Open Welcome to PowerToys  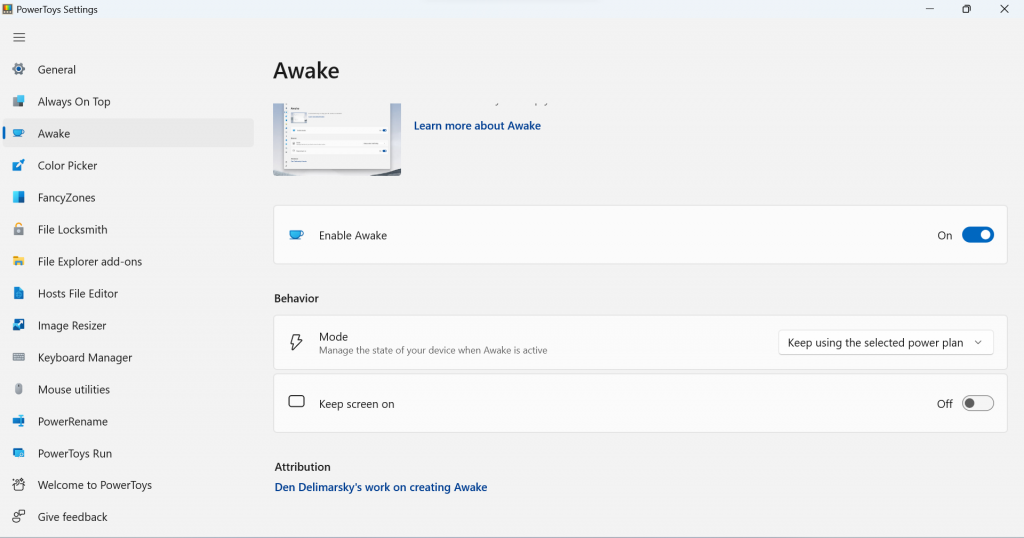[x=128, y=484]
